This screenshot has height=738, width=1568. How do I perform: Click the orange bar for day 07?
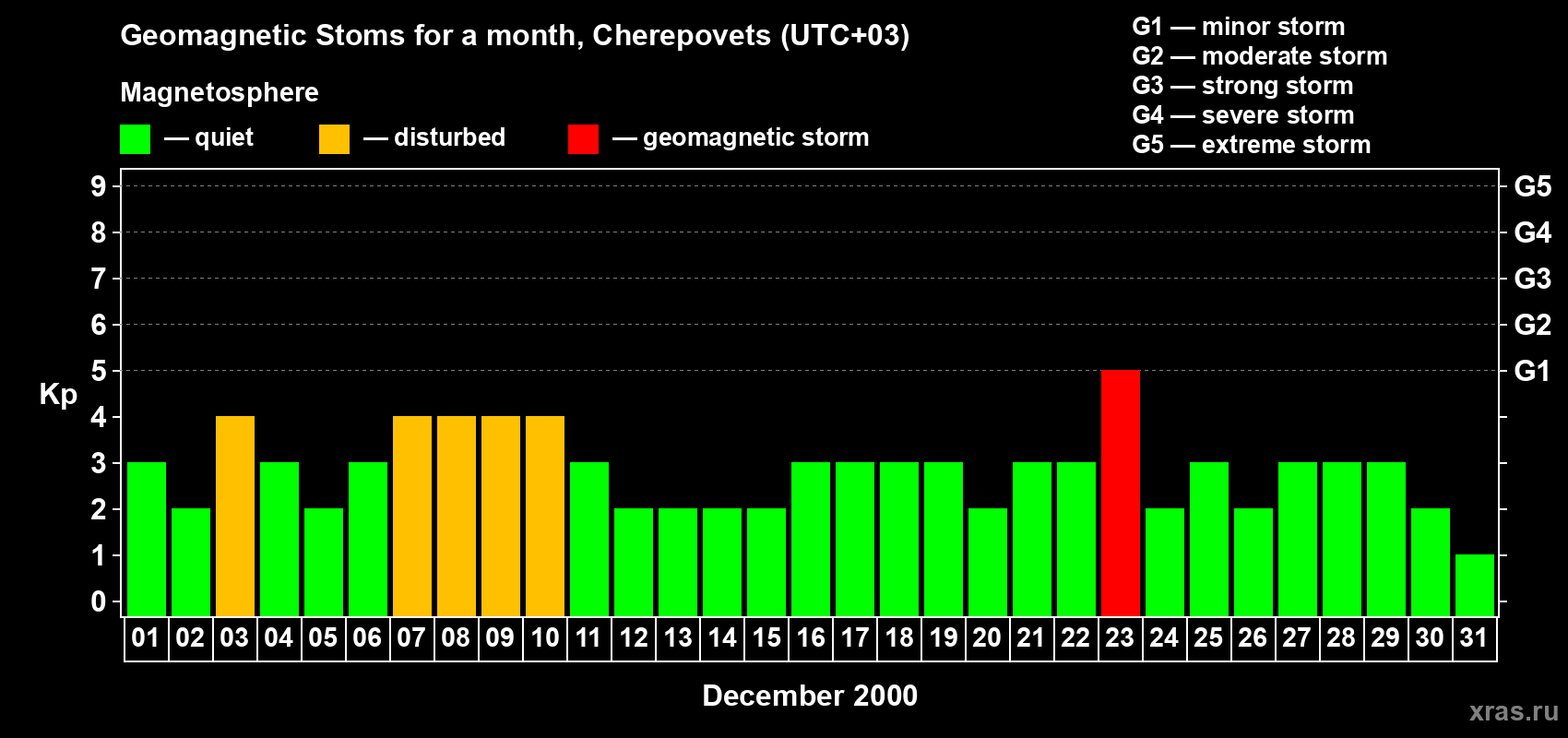pyautogui.click(x=411, y=516)
